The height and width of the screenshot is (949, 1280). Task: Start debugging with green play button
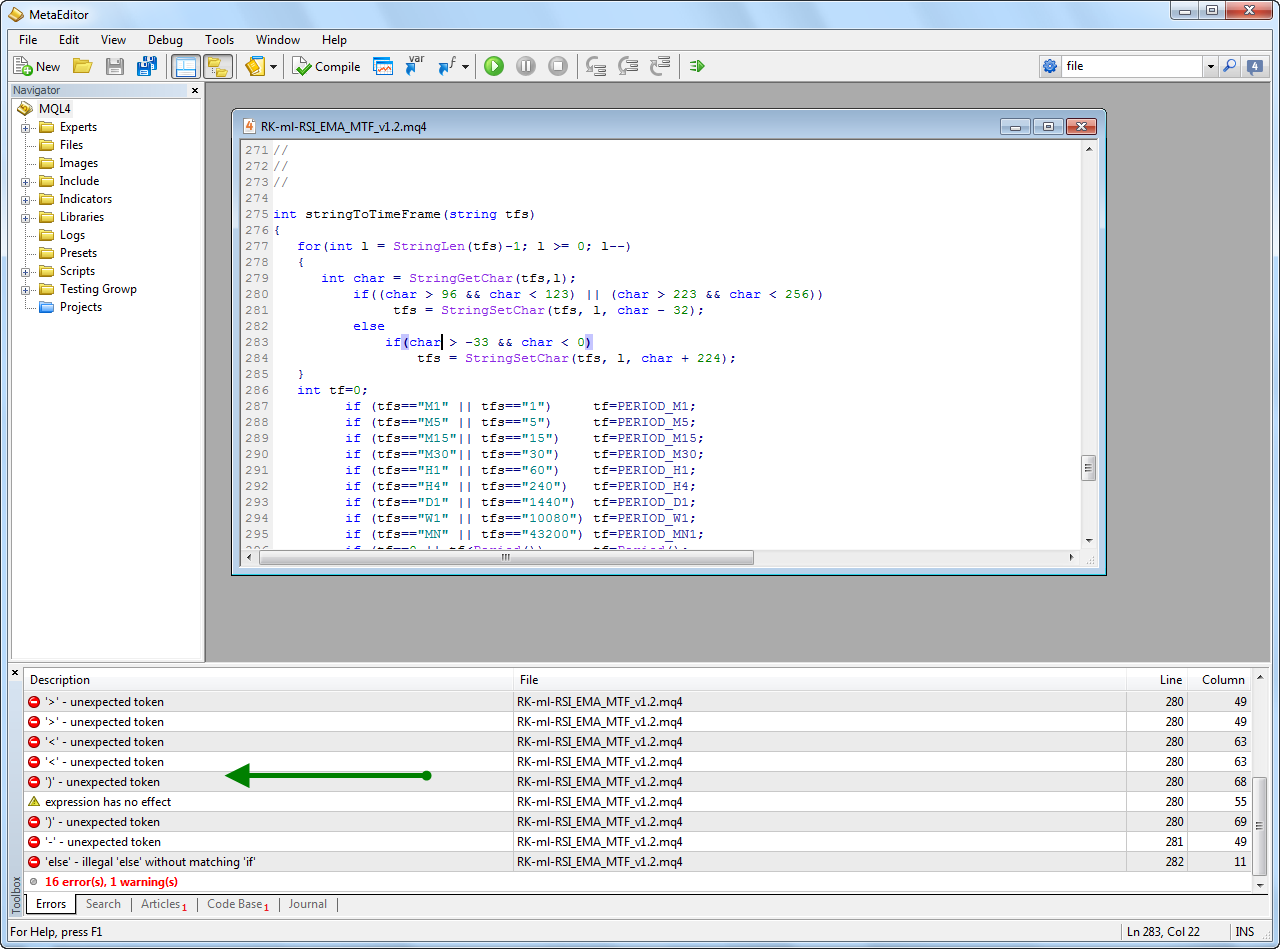tap(494, 66)
